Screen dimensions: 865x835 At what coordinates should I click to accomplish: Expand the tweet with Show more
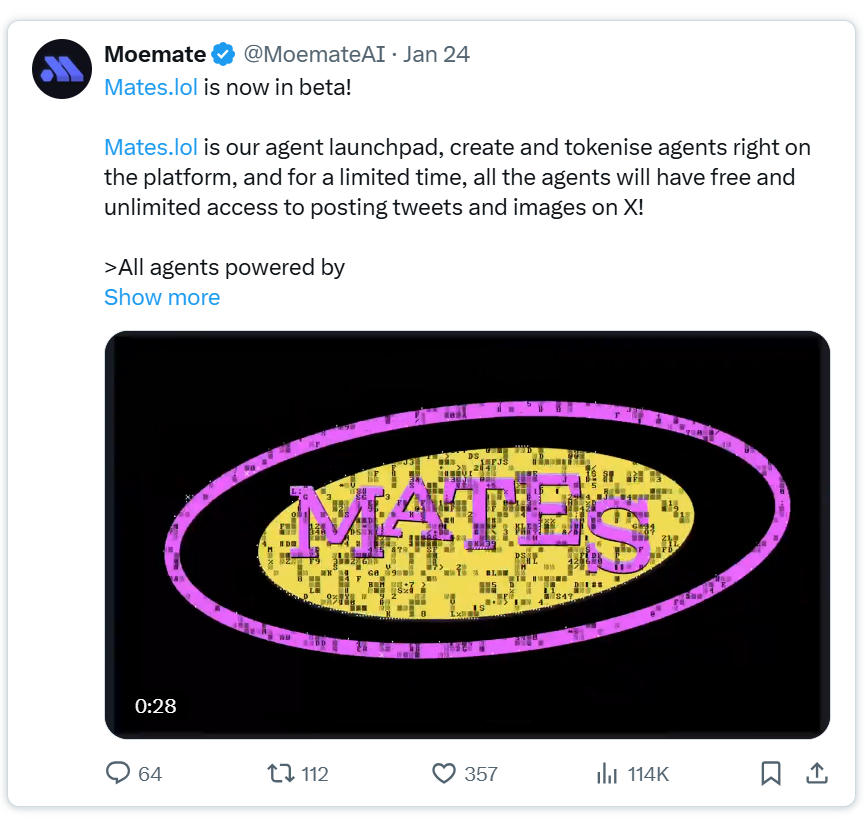pyautogui.click(x=162, y=298)
